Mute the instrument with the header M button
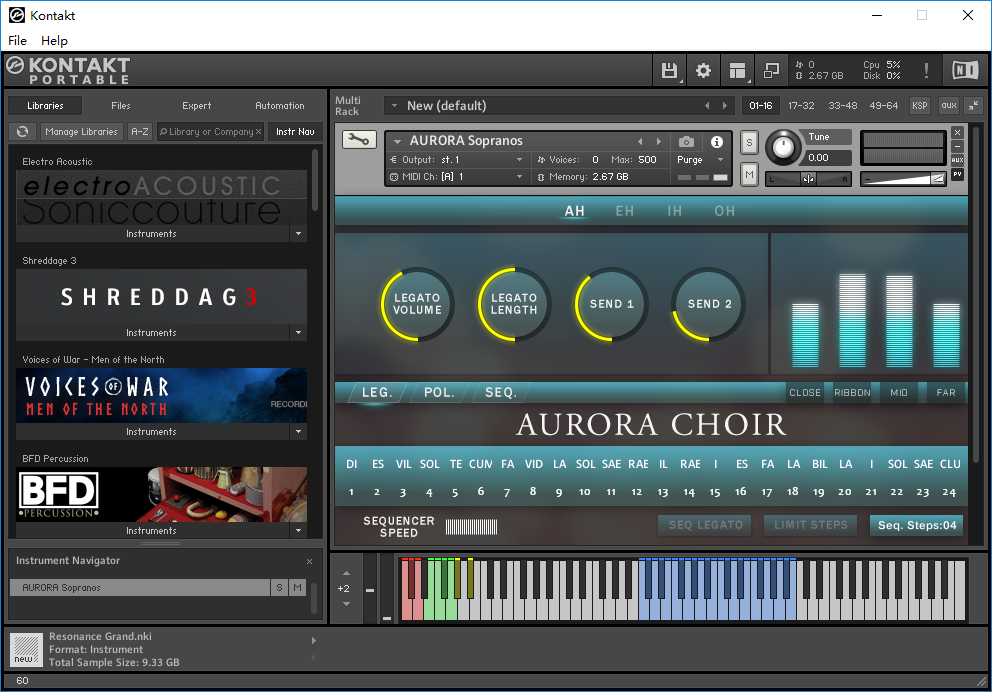The width and height of the screenshot is (992, 692). point(750,174)
